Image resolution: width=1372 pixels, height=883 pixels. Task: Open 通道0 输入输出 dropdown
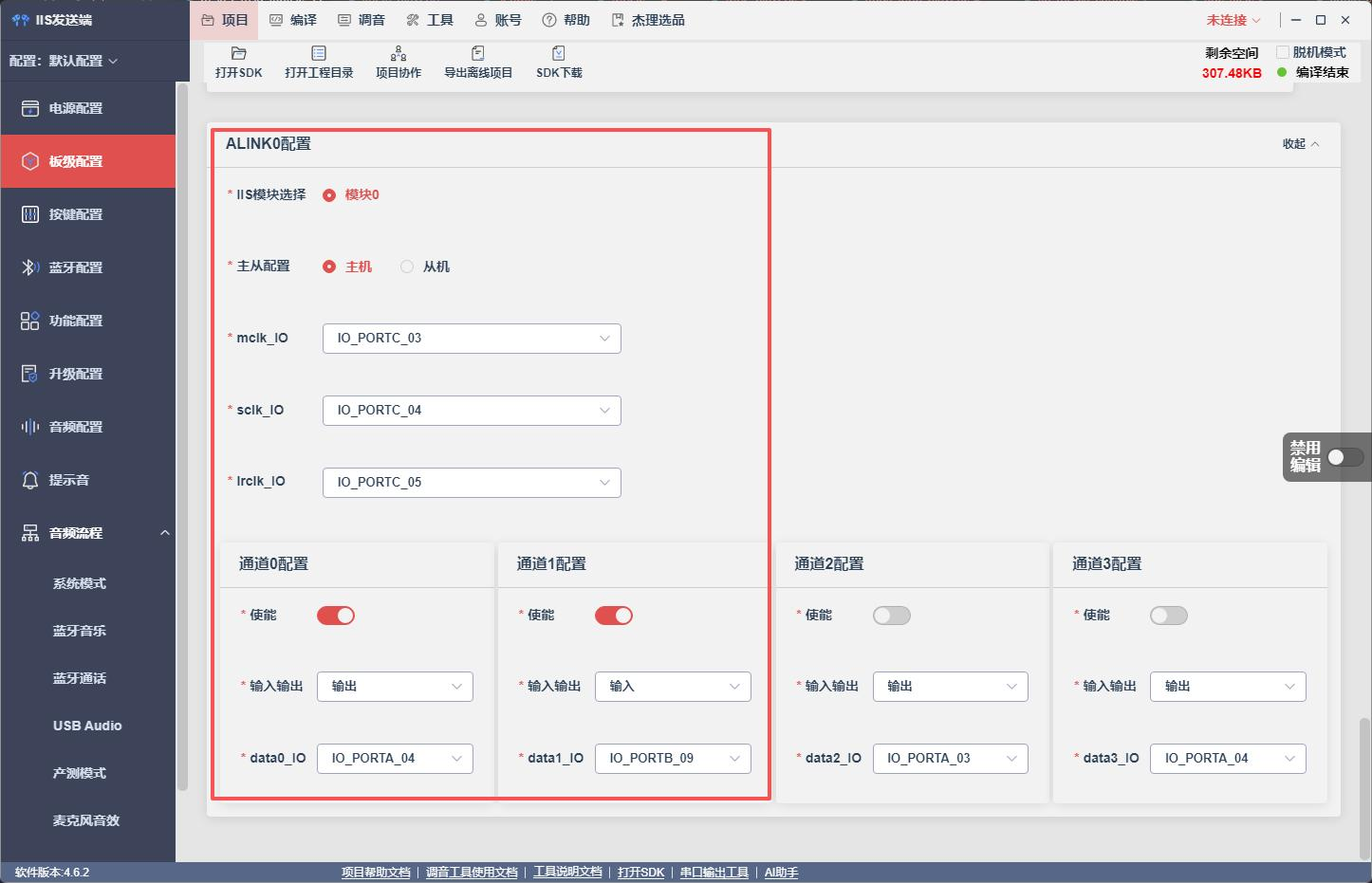point(395,687)
